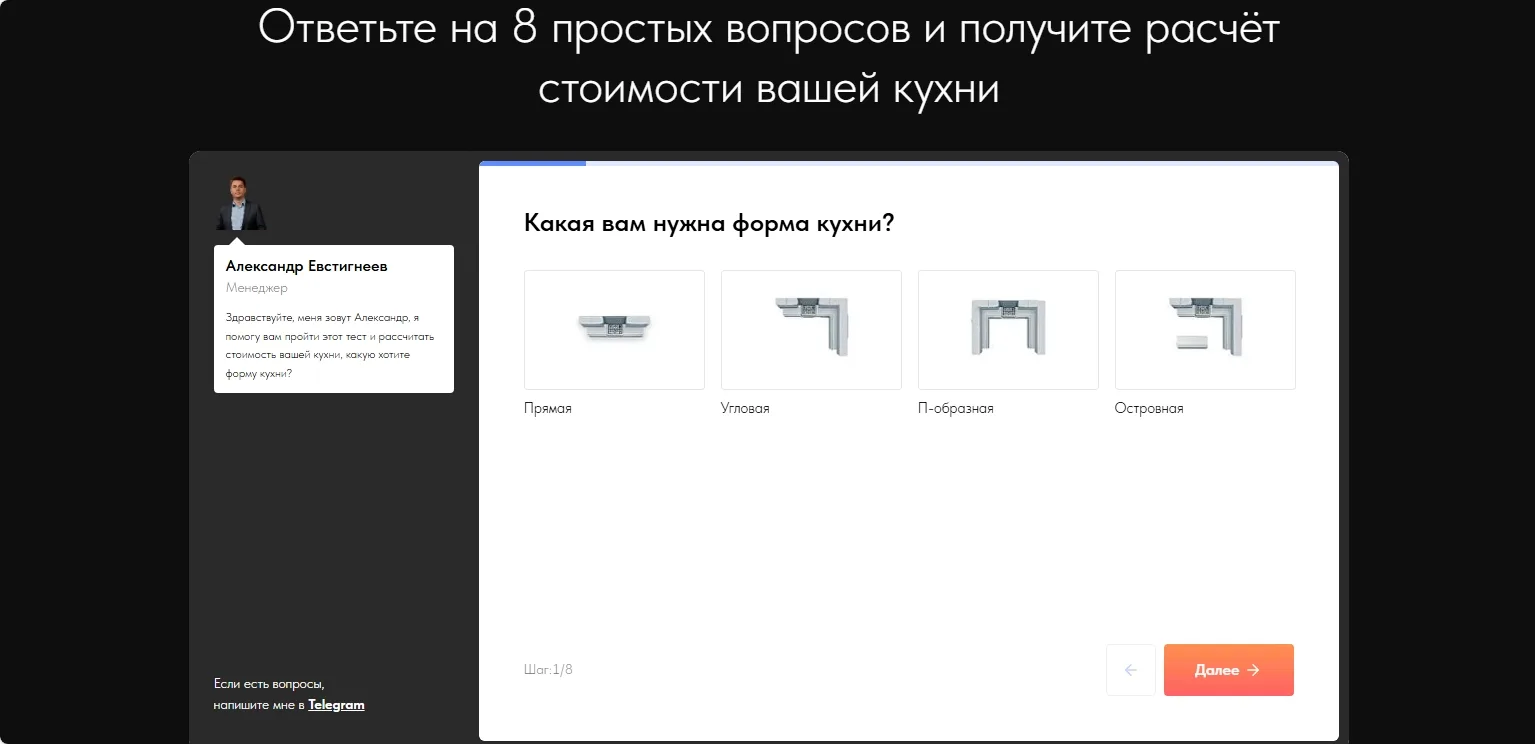Click the back arrow button
This screenshot has width=1535, height=744.
(x=1131, y=670)
